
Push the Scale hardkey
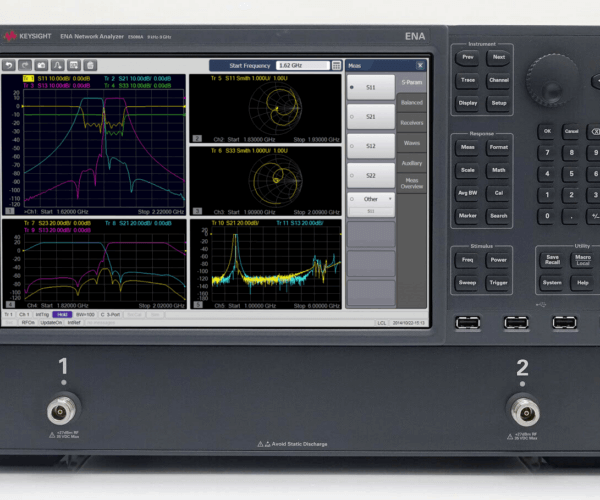point(468,170)
